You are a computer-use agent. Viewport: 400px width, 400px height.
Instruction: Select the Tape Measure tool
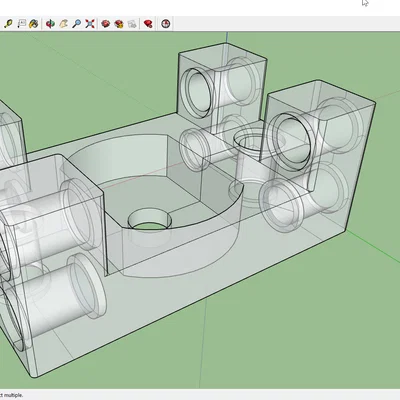pos(8,24)
